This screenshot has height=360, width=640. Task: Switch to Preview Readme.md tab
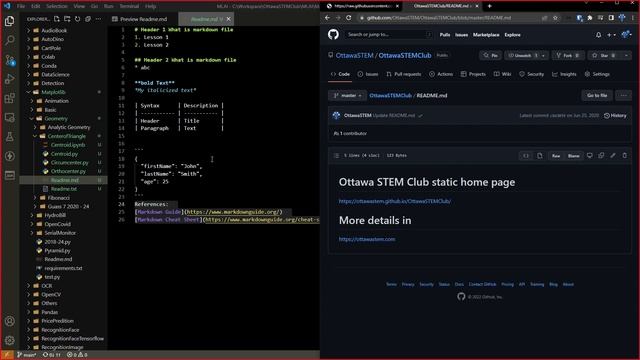point(143,19)
